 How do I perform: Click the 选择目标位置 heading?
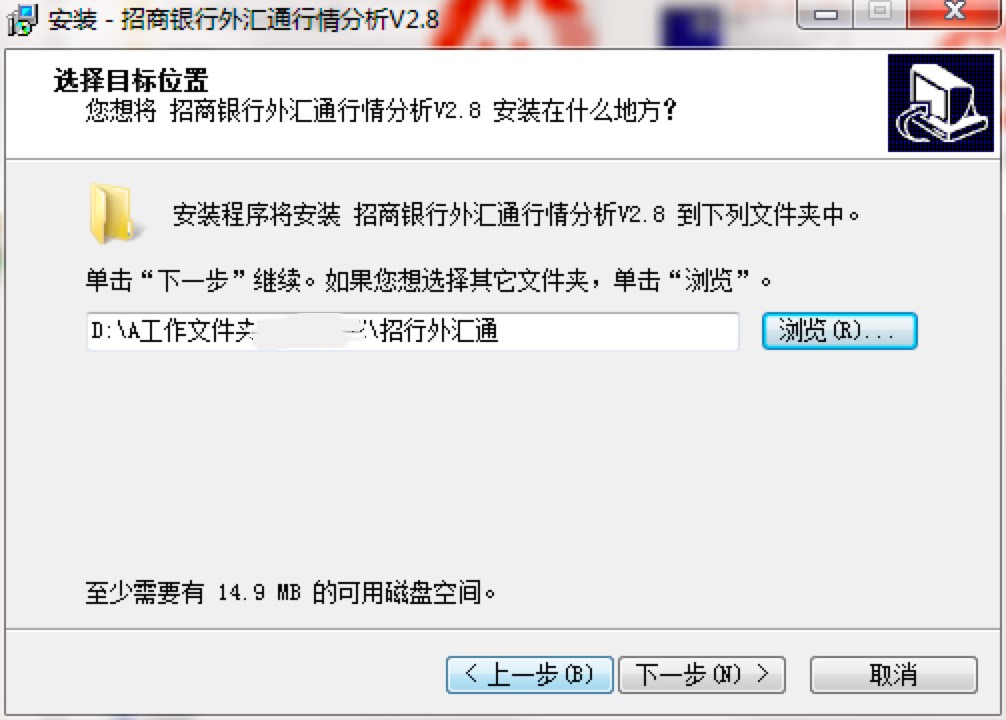[131, 81]
